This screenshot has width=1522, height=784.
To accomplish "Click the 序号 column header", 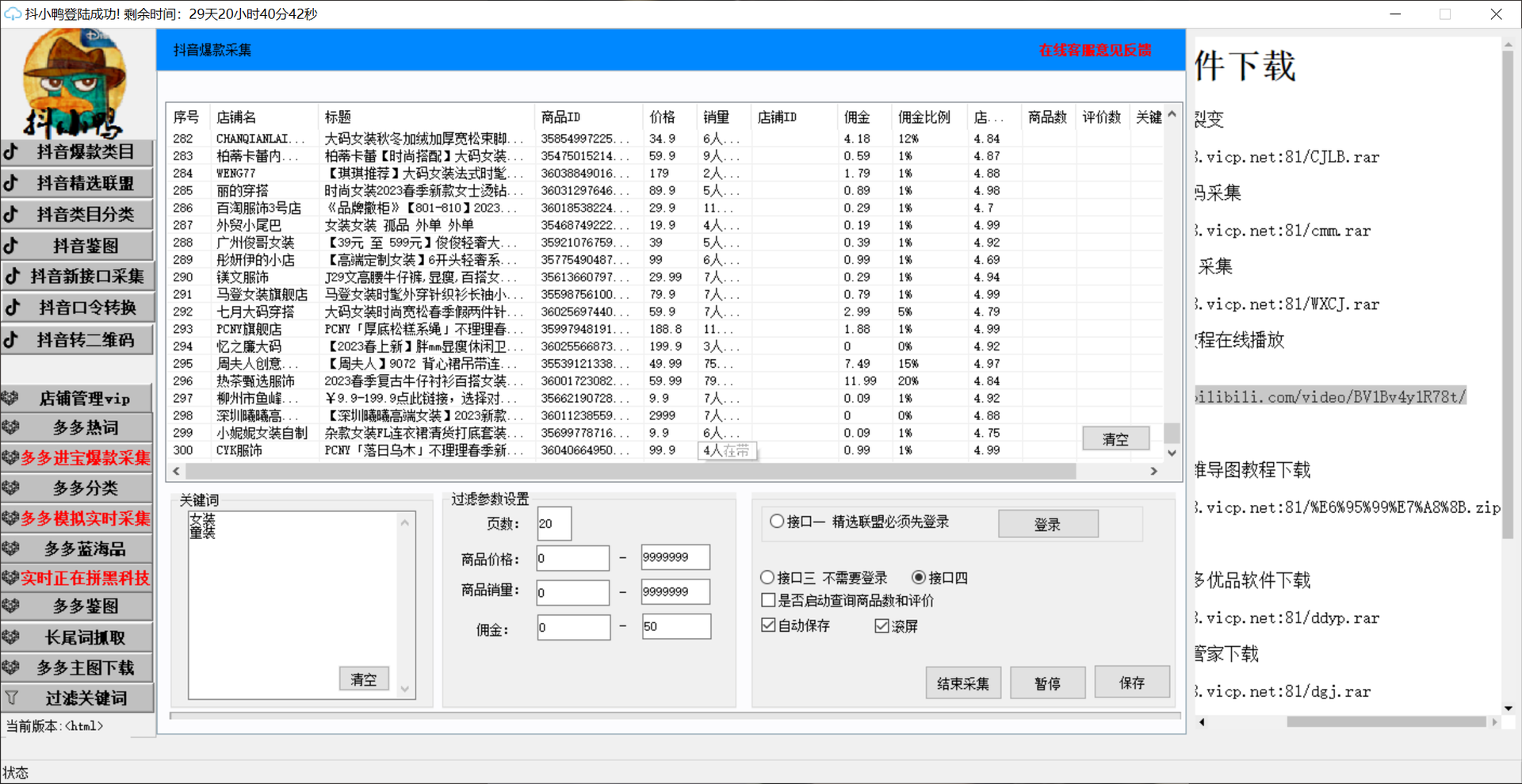I will click(188, 117).
